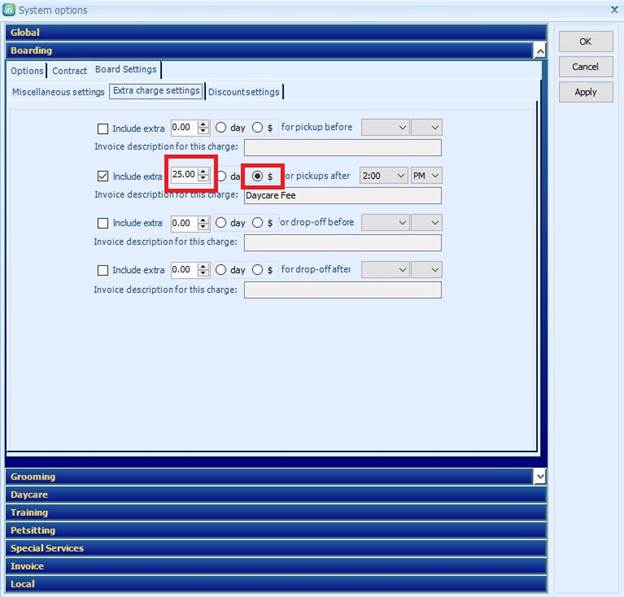Click the 25.00 extra amount field
Viewport: 624px width, 597px height.
point(184,174)
